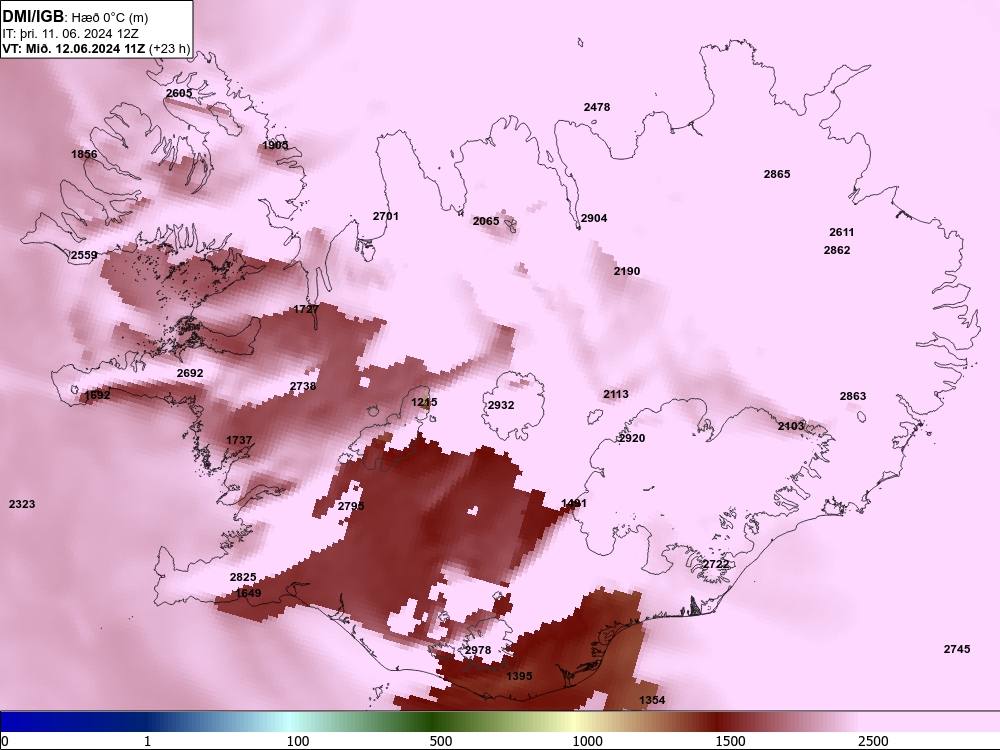Pick the 2865 value label
Screen dimensions: 1000x750
(x=777, y=174)
